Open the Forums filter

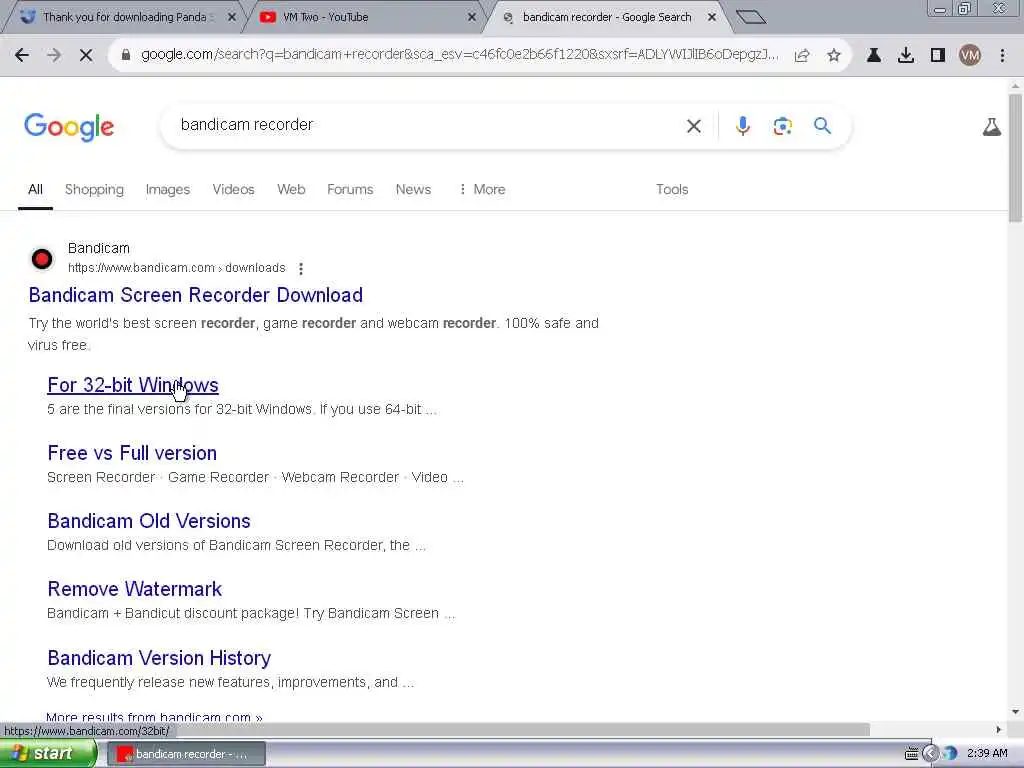coord(350,189)
